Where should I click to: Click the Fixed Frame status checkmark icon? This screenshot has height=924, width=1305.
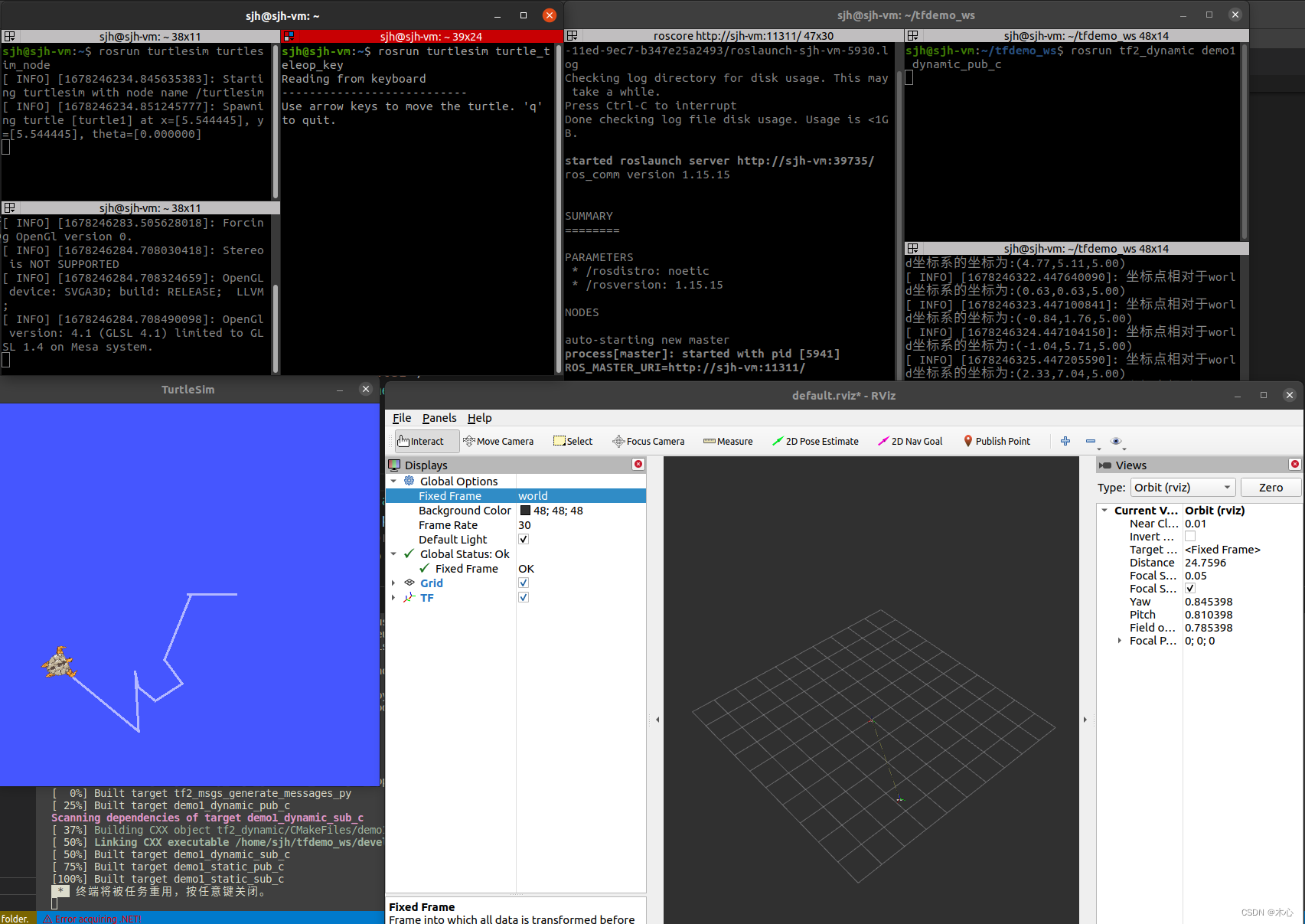click(424, 568)
